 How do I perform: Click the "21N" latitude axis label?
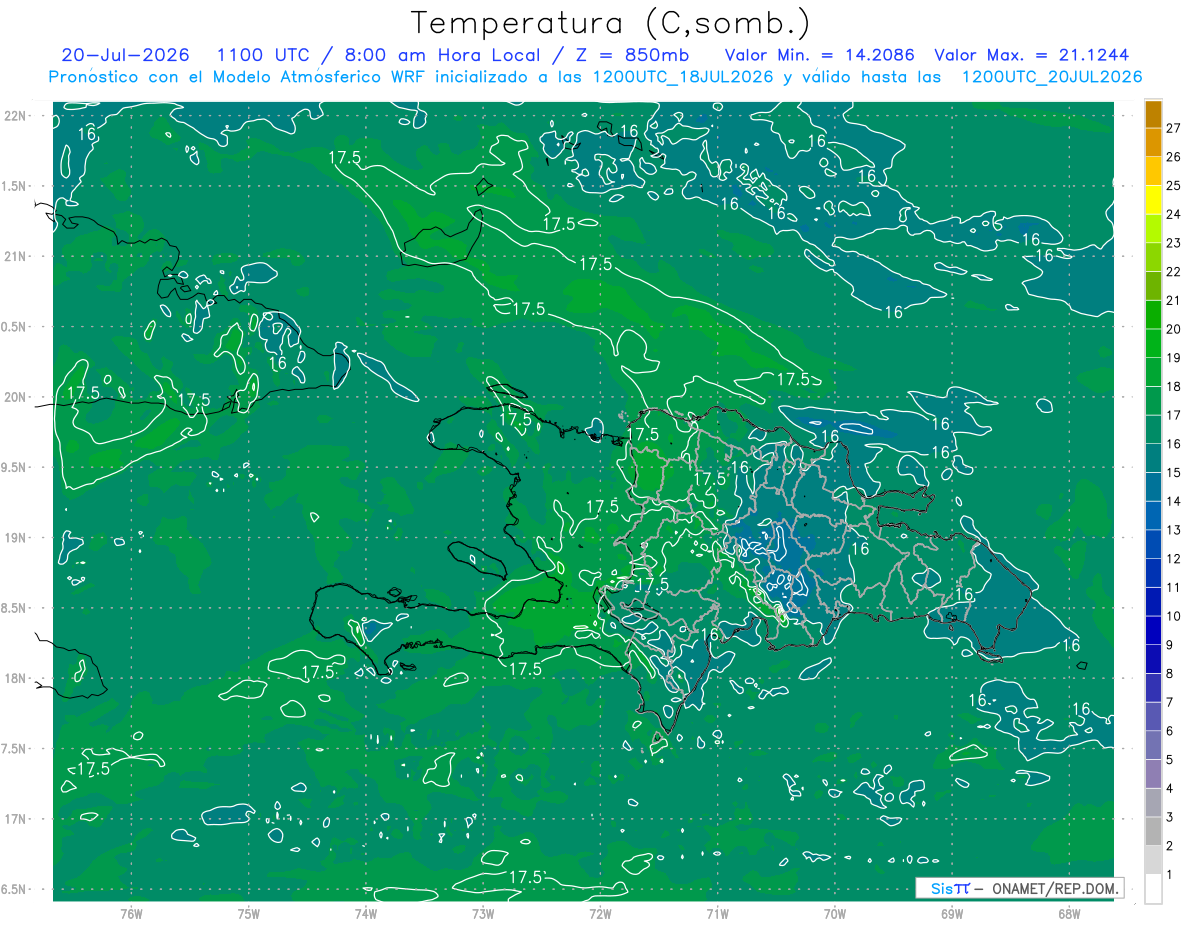[14, 256]
